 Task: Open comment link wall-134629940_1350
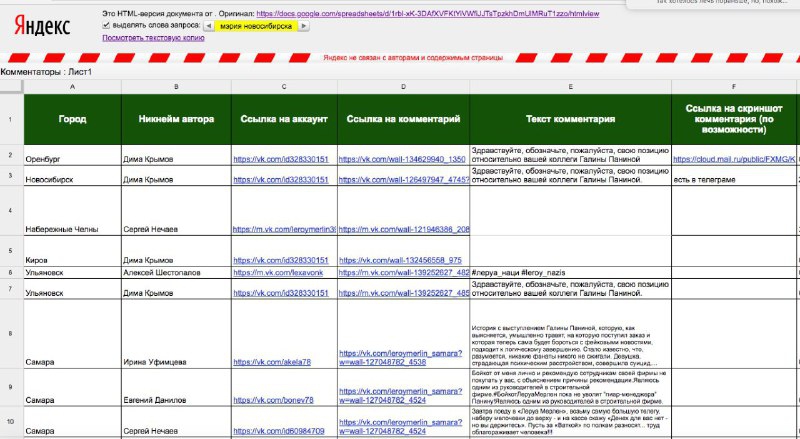click(402, 159)
